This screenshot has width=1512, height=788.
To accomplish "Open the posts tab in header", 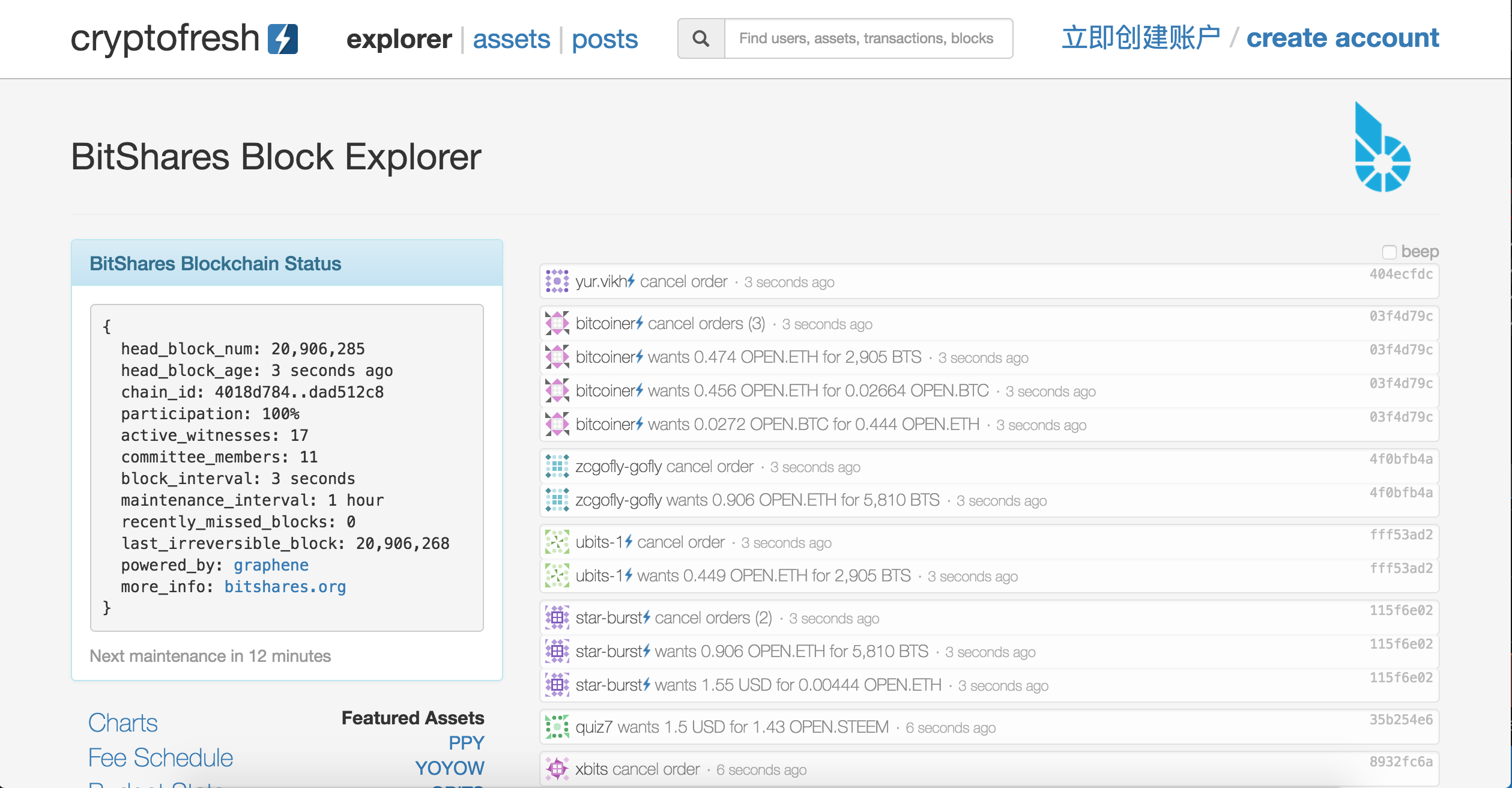I will [x=605, y=39].
